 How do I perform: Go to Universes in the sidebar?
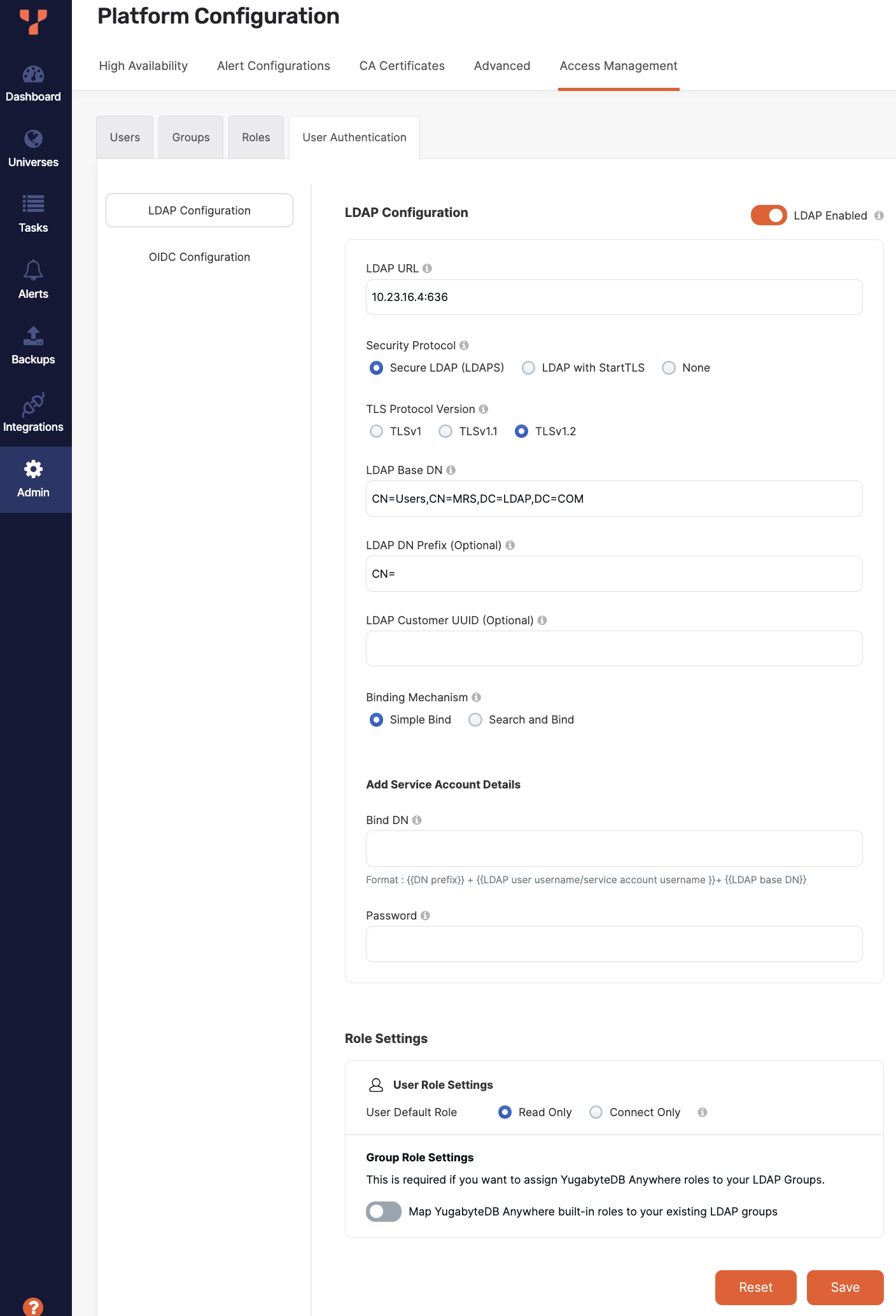[33, 149]
